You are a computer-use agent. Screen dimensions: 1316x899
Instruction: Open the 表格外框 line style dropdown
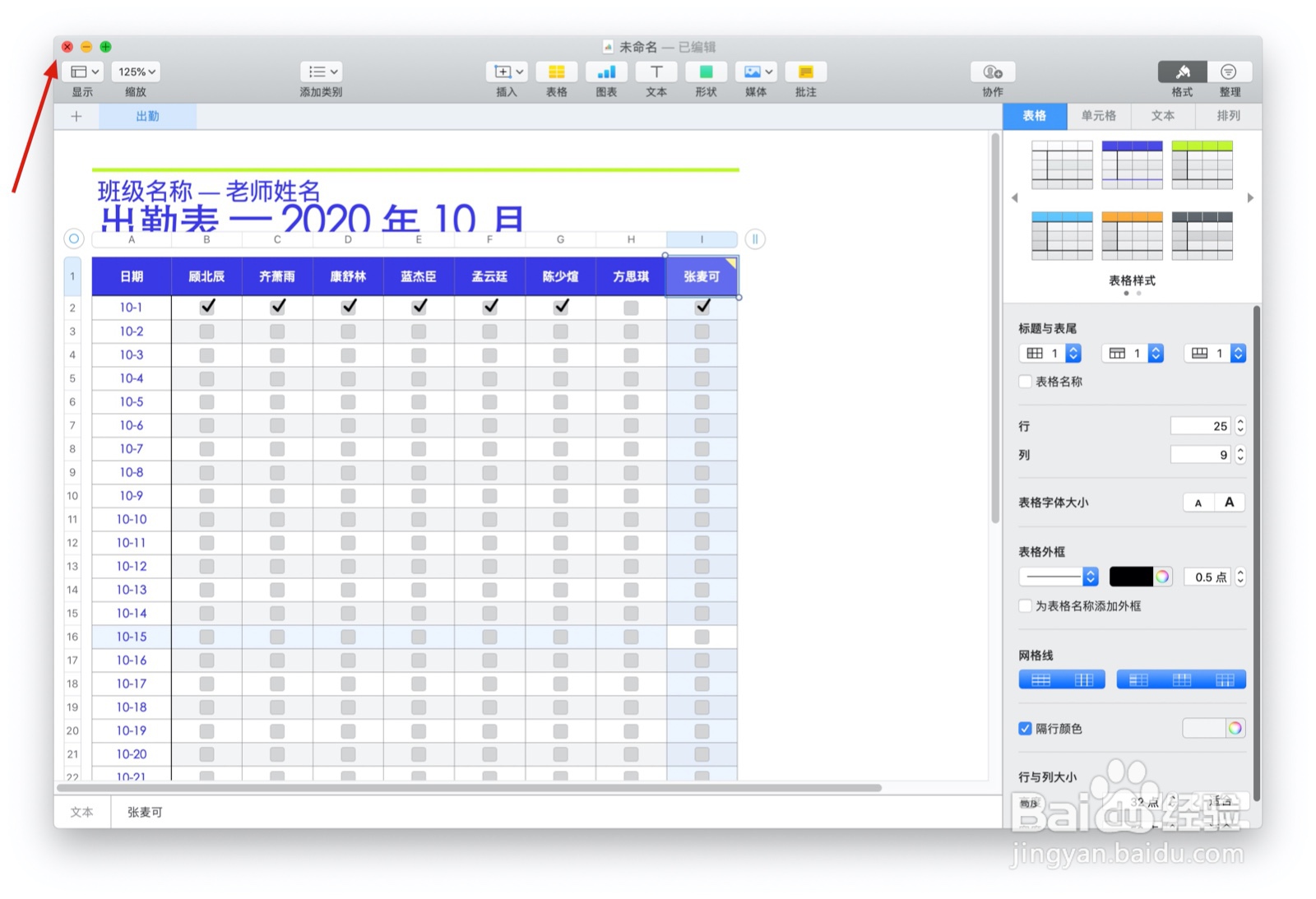(1058, 577)
